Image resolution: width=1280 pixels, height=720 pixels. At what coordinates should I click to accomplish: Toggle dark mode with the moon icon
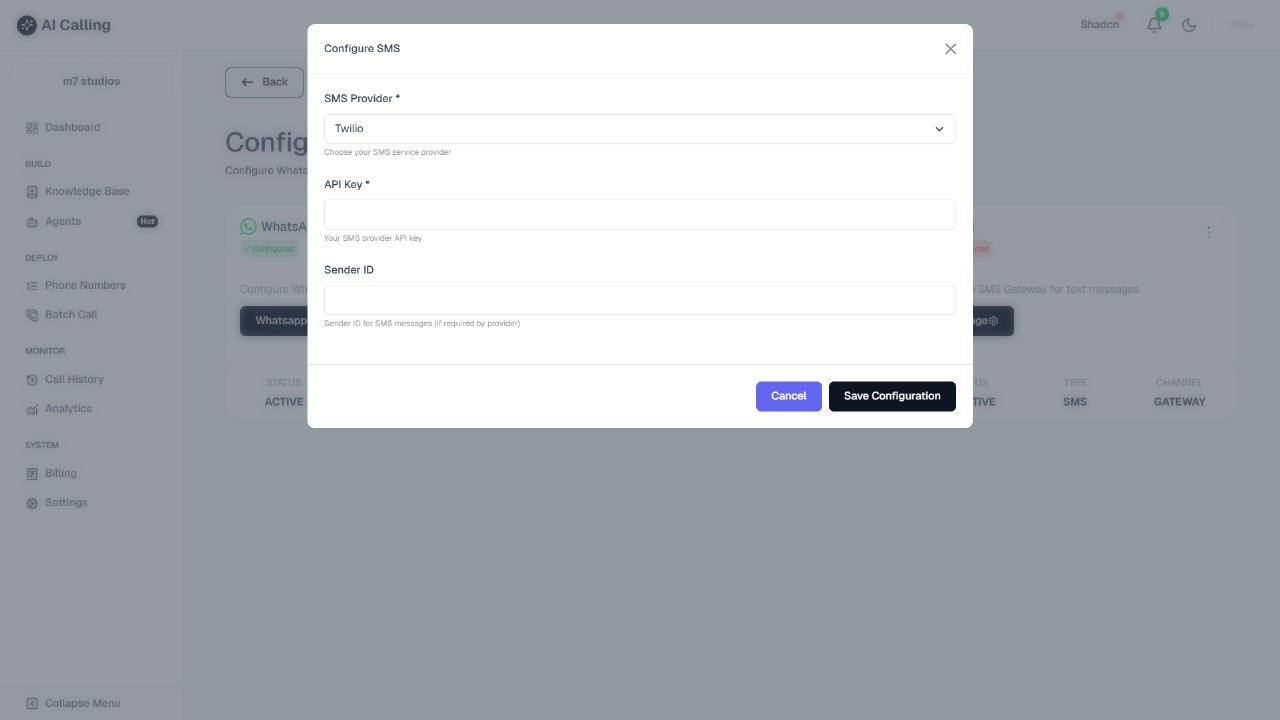tap(1190, 24)
